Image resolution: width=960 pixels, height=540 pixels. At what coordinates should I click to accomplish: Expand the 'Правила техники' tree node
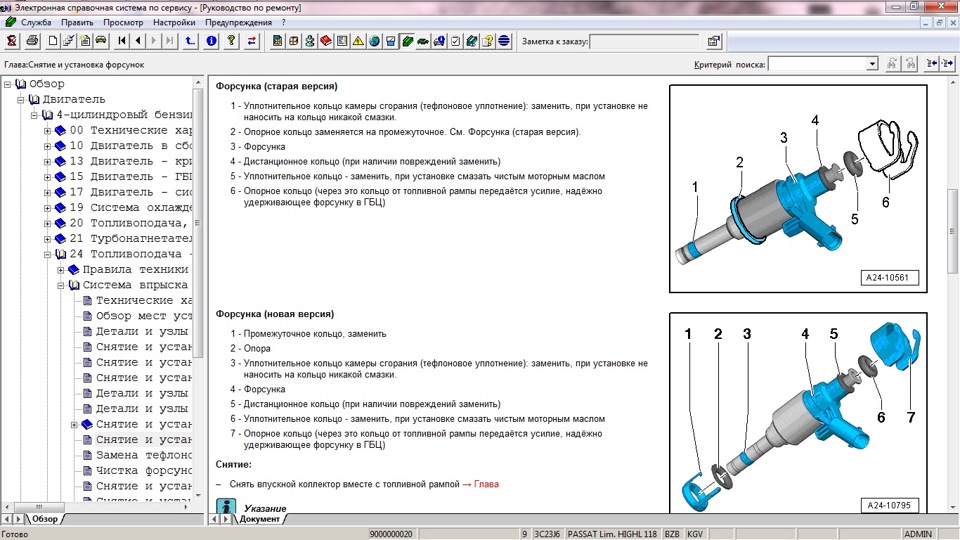tap(61, 269)
